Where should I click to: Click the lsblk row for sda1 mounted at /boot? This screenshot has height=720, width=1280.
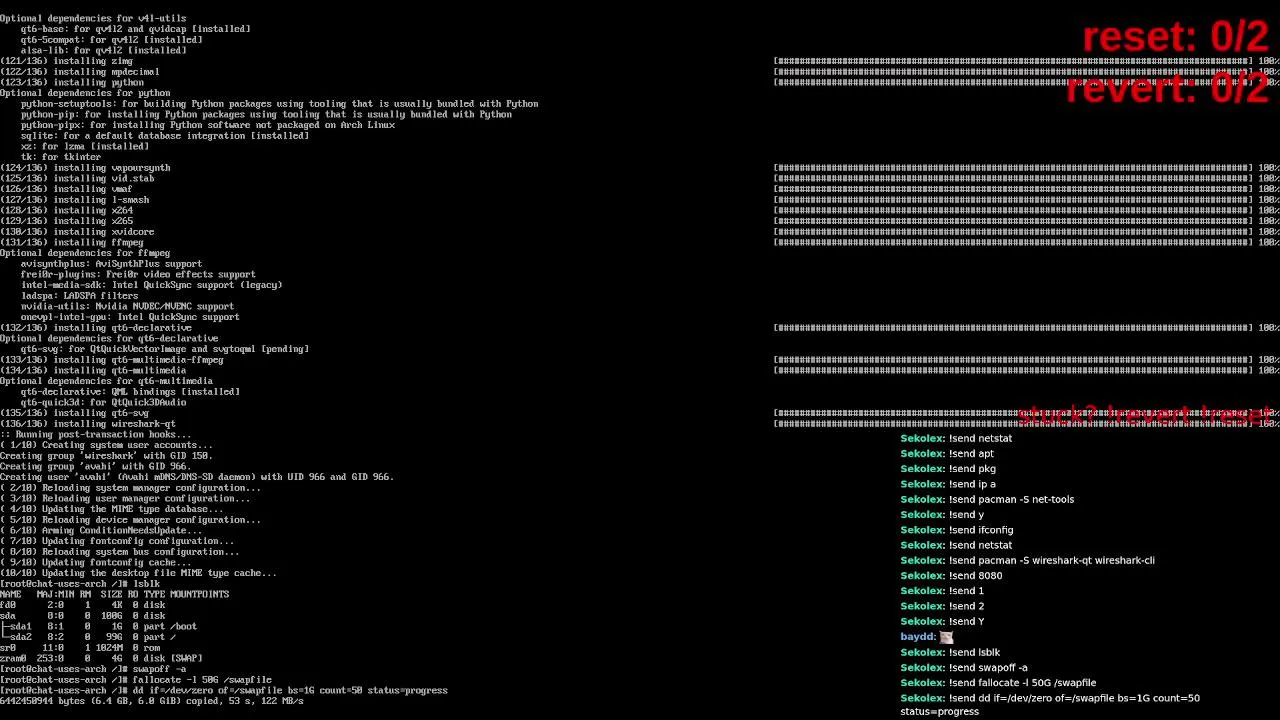coord(98,627)
